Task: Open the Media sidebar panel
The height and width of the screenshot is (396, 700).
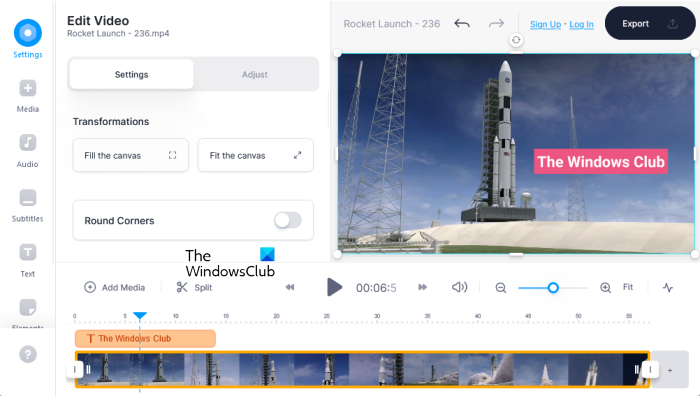Action: (28, 96)
